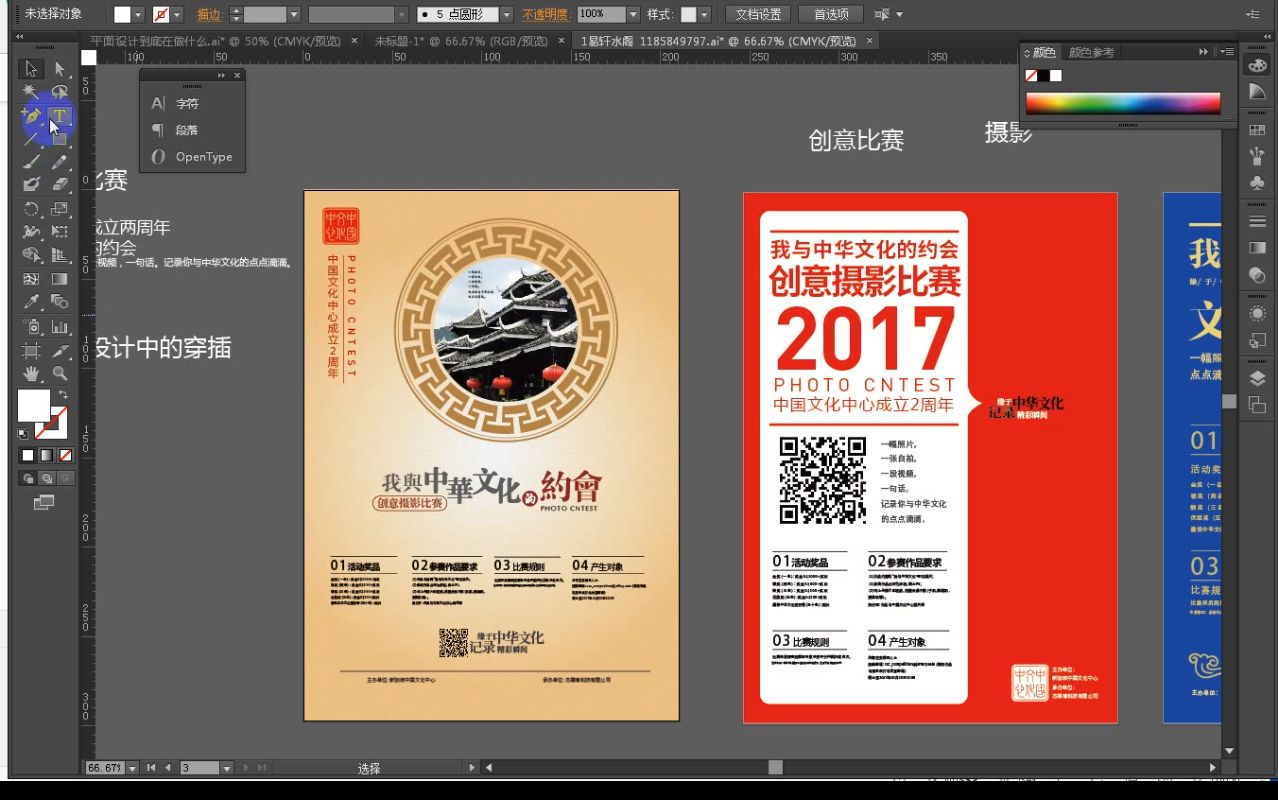The height and width of the screenshot is (800, 1278).
Task: Select the Artboard tool
Action: tap(31, 350)
